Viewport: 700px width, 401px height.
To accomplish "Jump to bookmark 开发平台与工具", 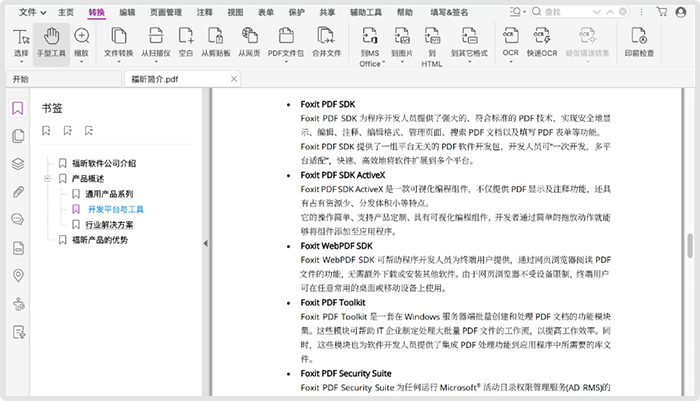I will 116,209.
